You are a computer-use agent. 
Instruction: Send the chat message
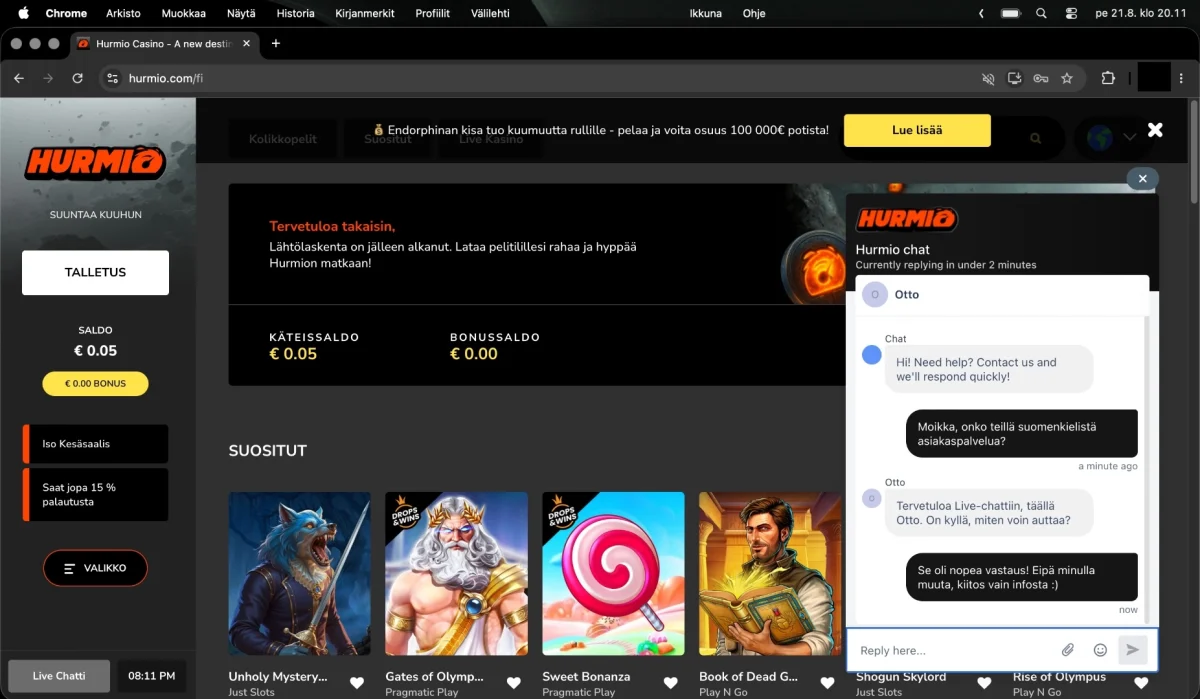[1132, 650]
